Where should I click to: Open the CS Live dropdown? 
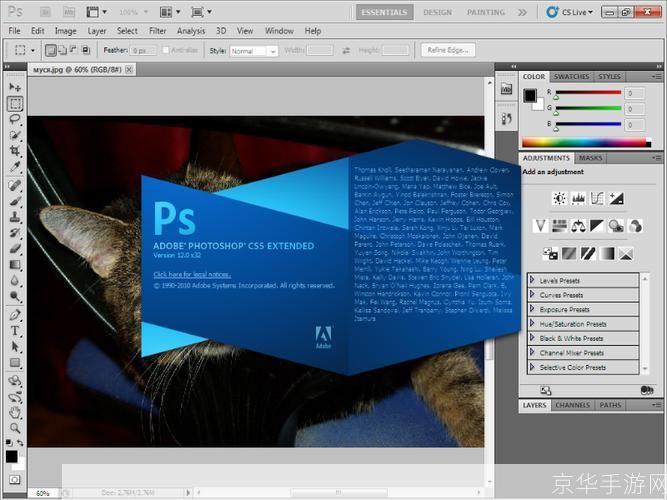[x=570, y=12]
